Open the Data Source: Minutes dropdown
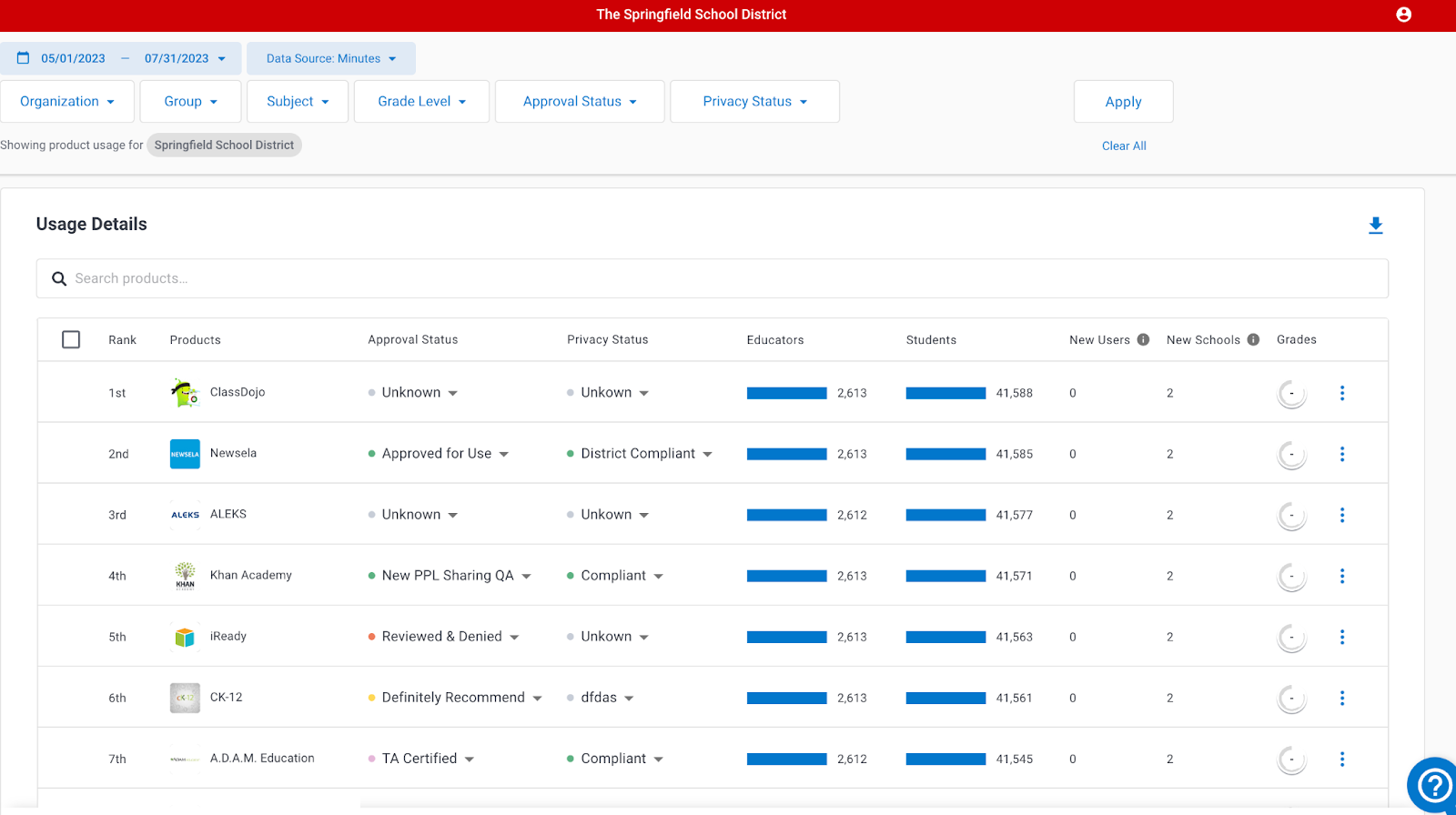The height and width of the screenshot is (815, 1456). (331, 58)
